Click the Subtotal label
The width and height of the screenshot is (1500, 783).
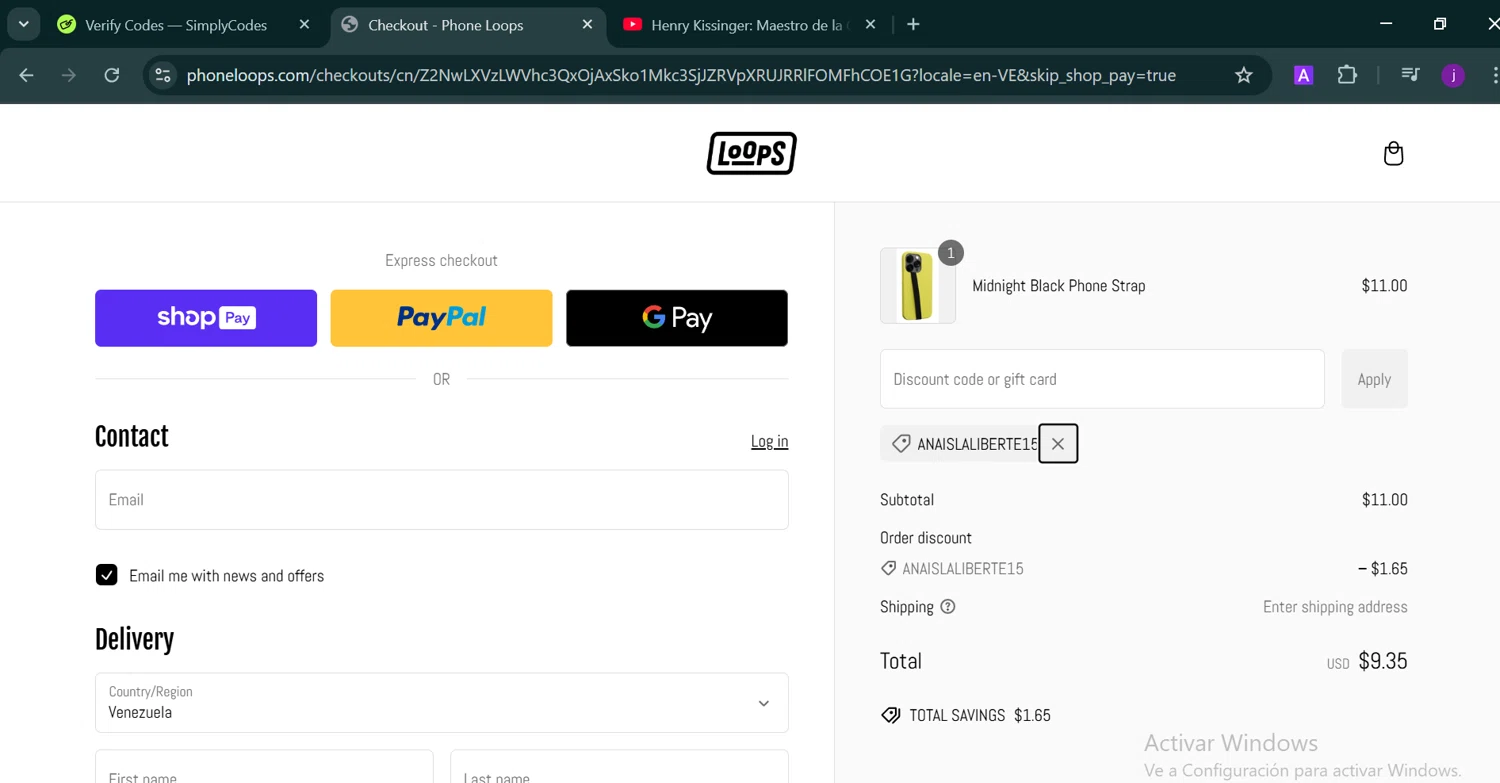click(x=907, y=500)
